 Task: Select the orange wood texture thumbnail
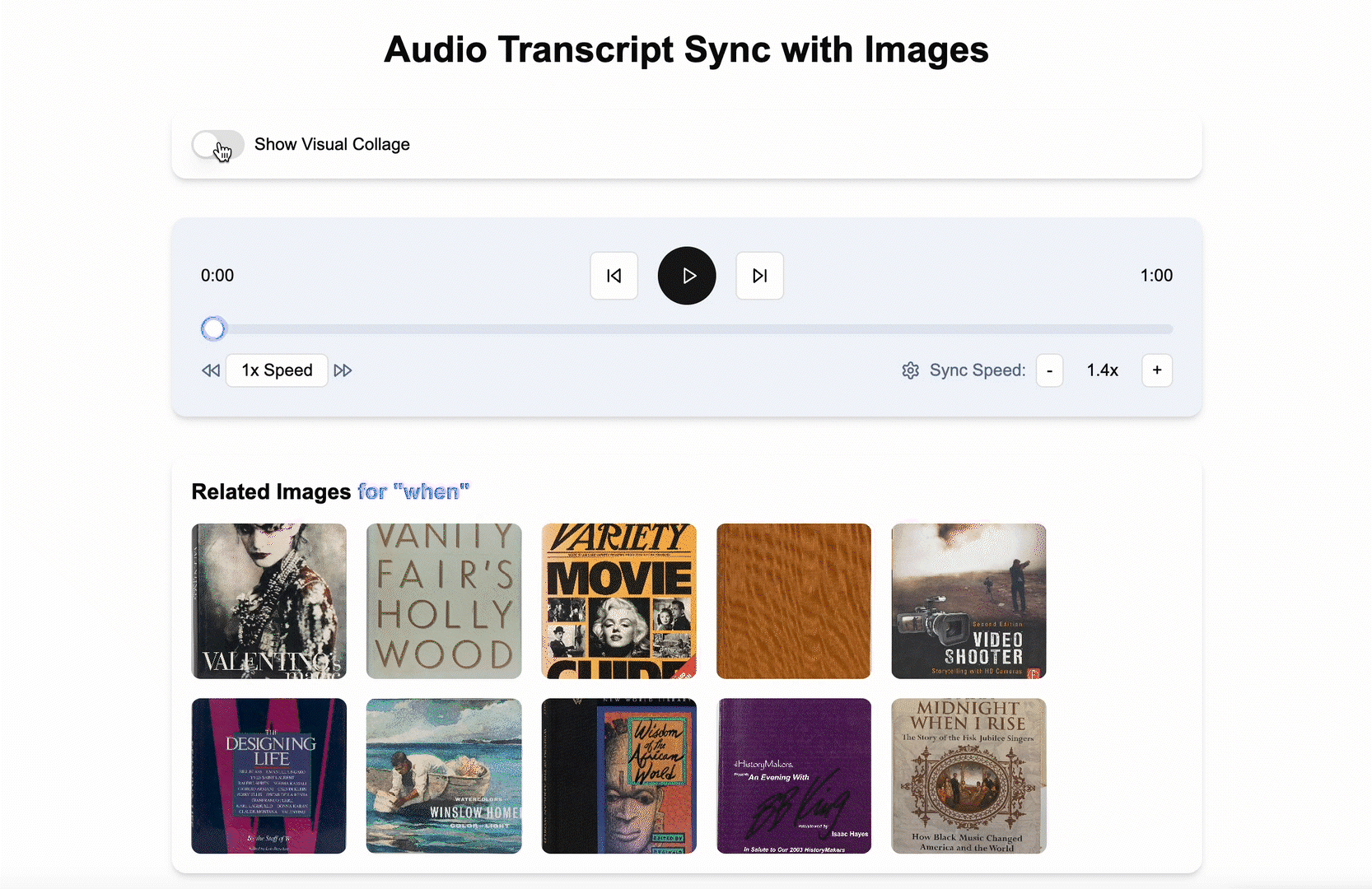pyautogui.click(x=794, y=601)
